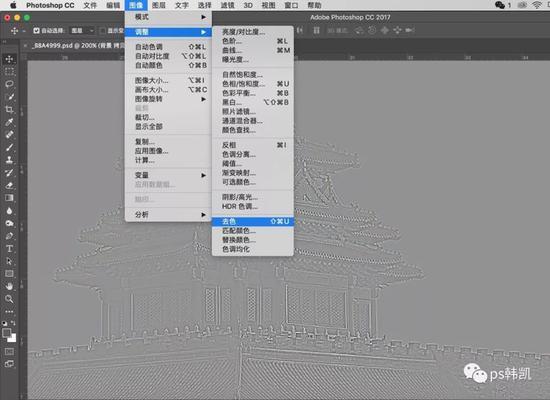The width and height of the screenshot is (550, 400).
Task: Choose 去色 from the adjustments submenu
Action: [253, 221]
